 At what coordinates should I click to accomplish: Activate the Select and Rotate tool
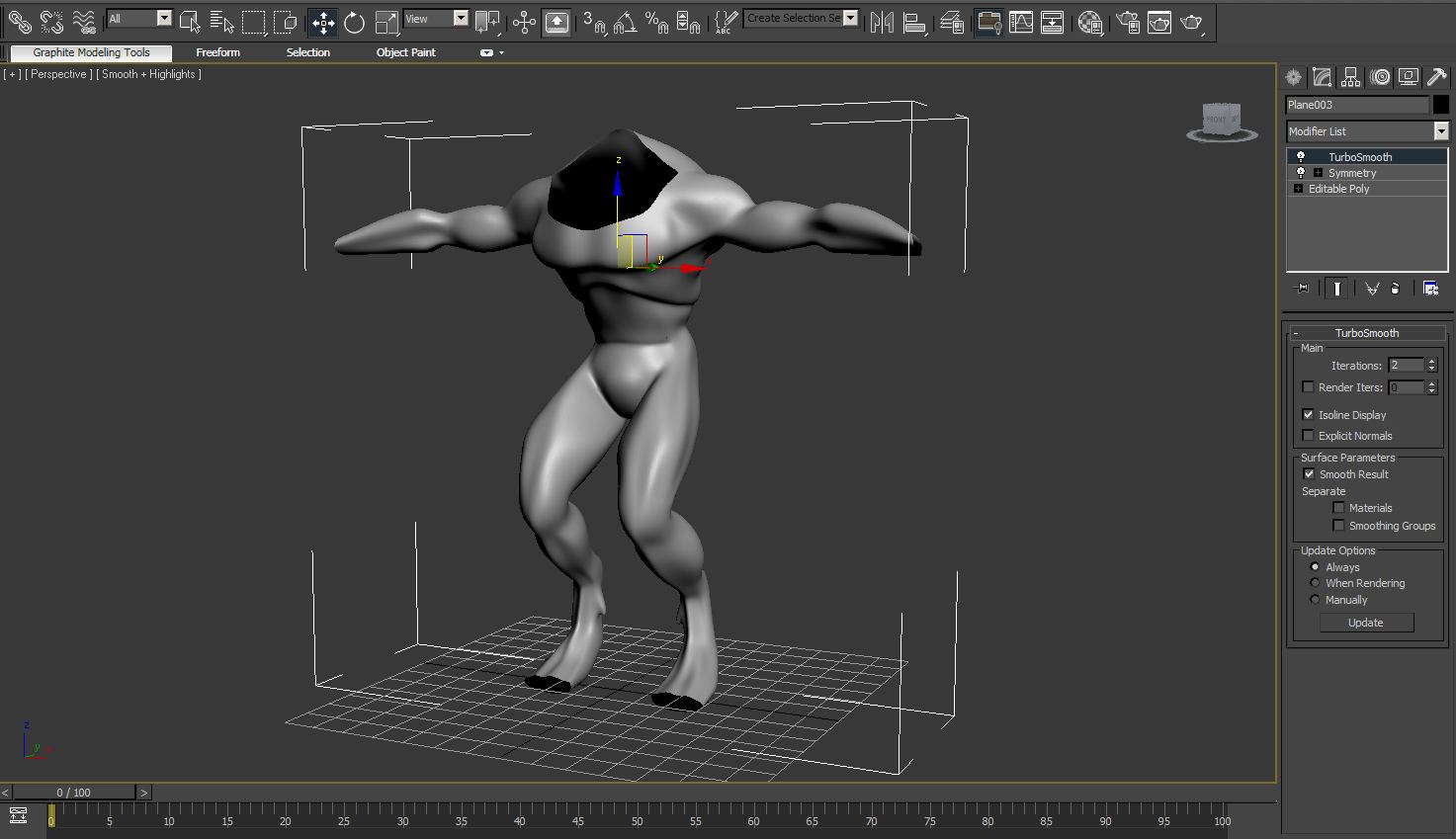tap(355, 21)
